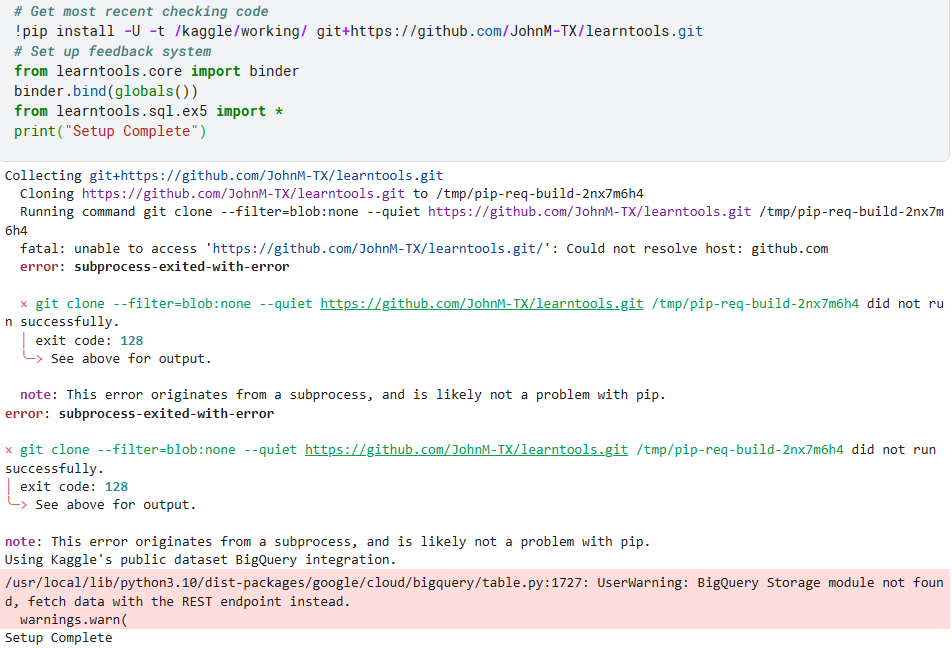Click the final "Setup Complete" output text
This screenshot has height=648, width=952.
coord(58,638)
